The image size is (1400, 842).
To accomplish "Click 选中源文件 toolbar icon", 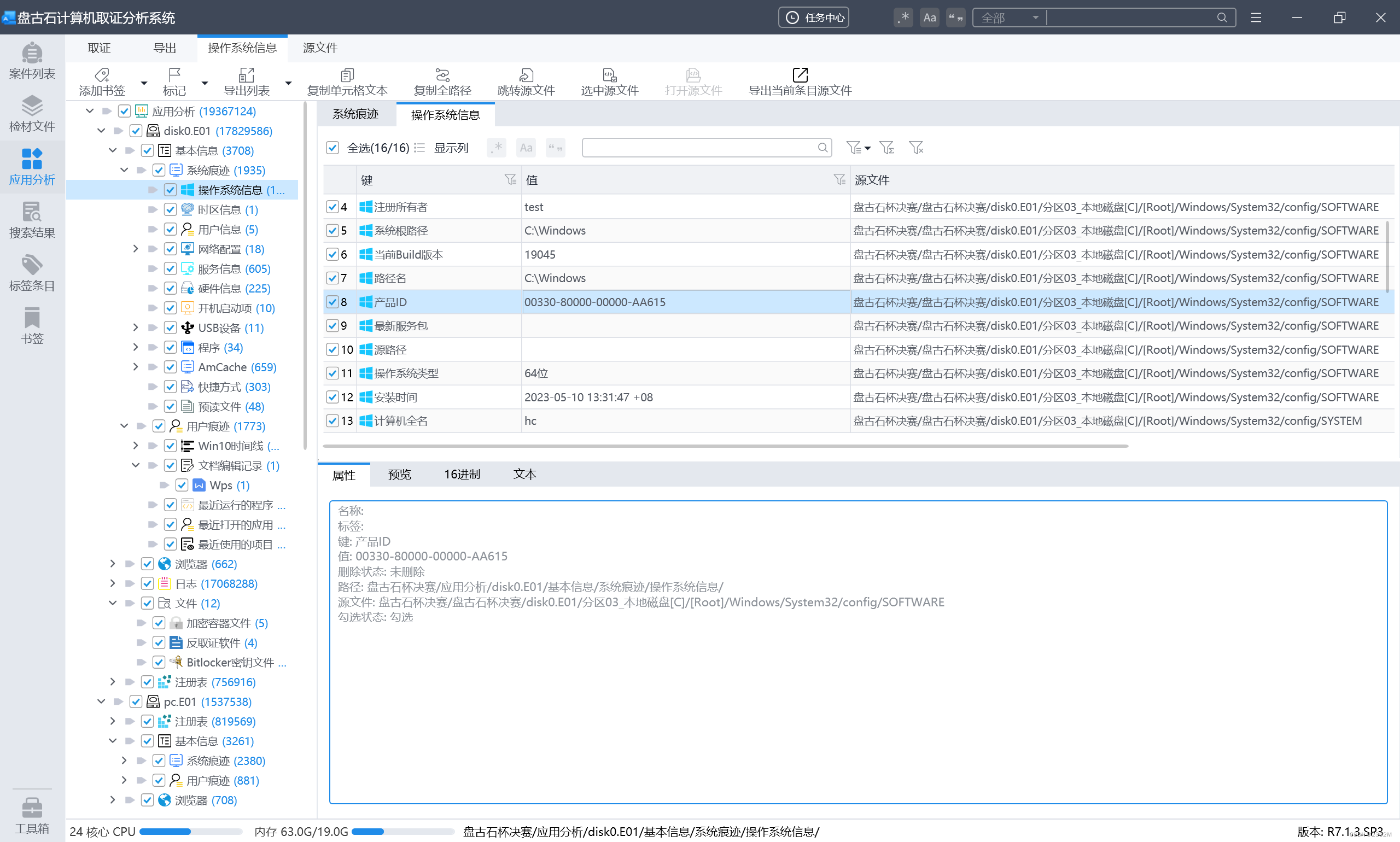I will point(609,82).
